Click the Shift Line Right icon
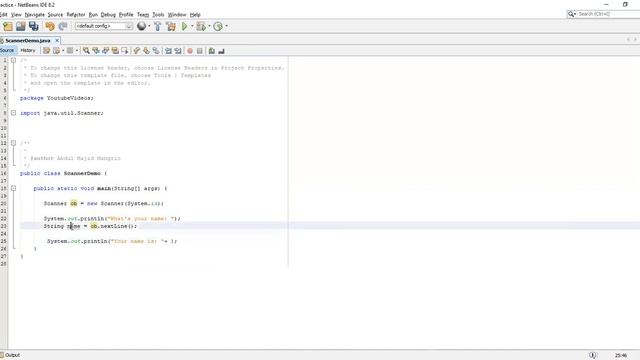640x360 pixels. pyautogui.click(x=178, y=51)
